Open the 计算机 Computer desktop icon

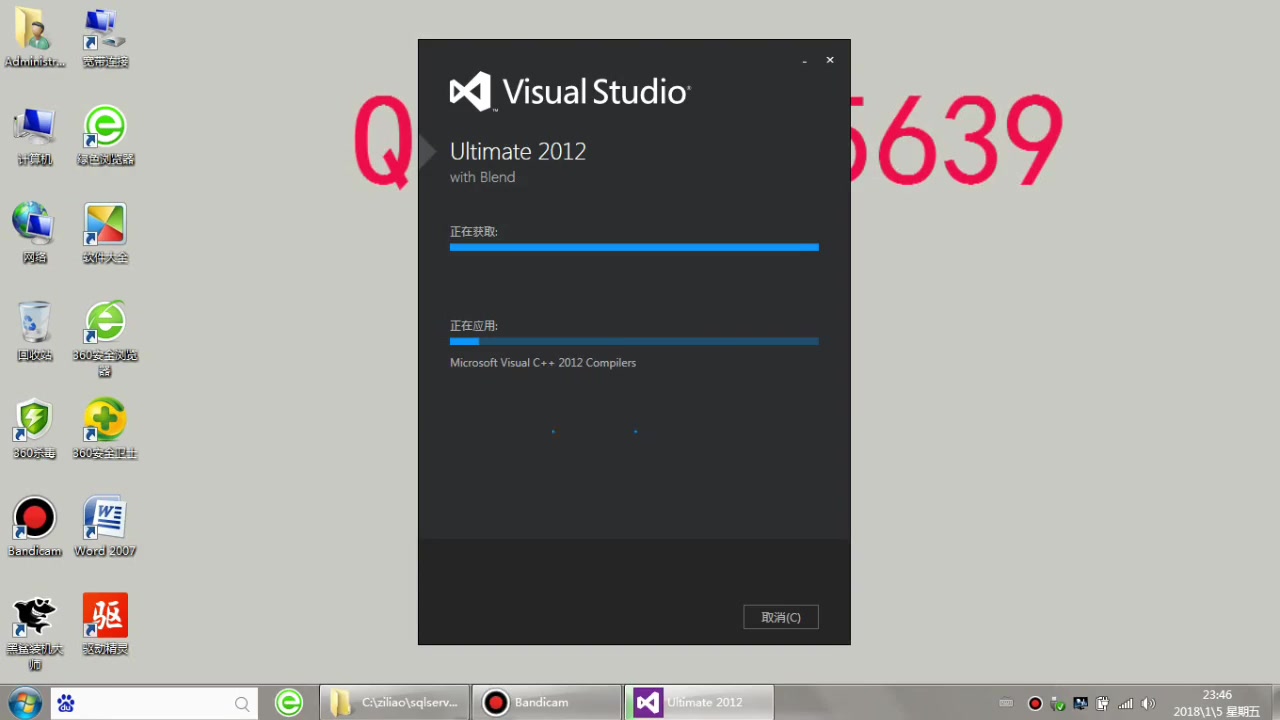point(35,135)
